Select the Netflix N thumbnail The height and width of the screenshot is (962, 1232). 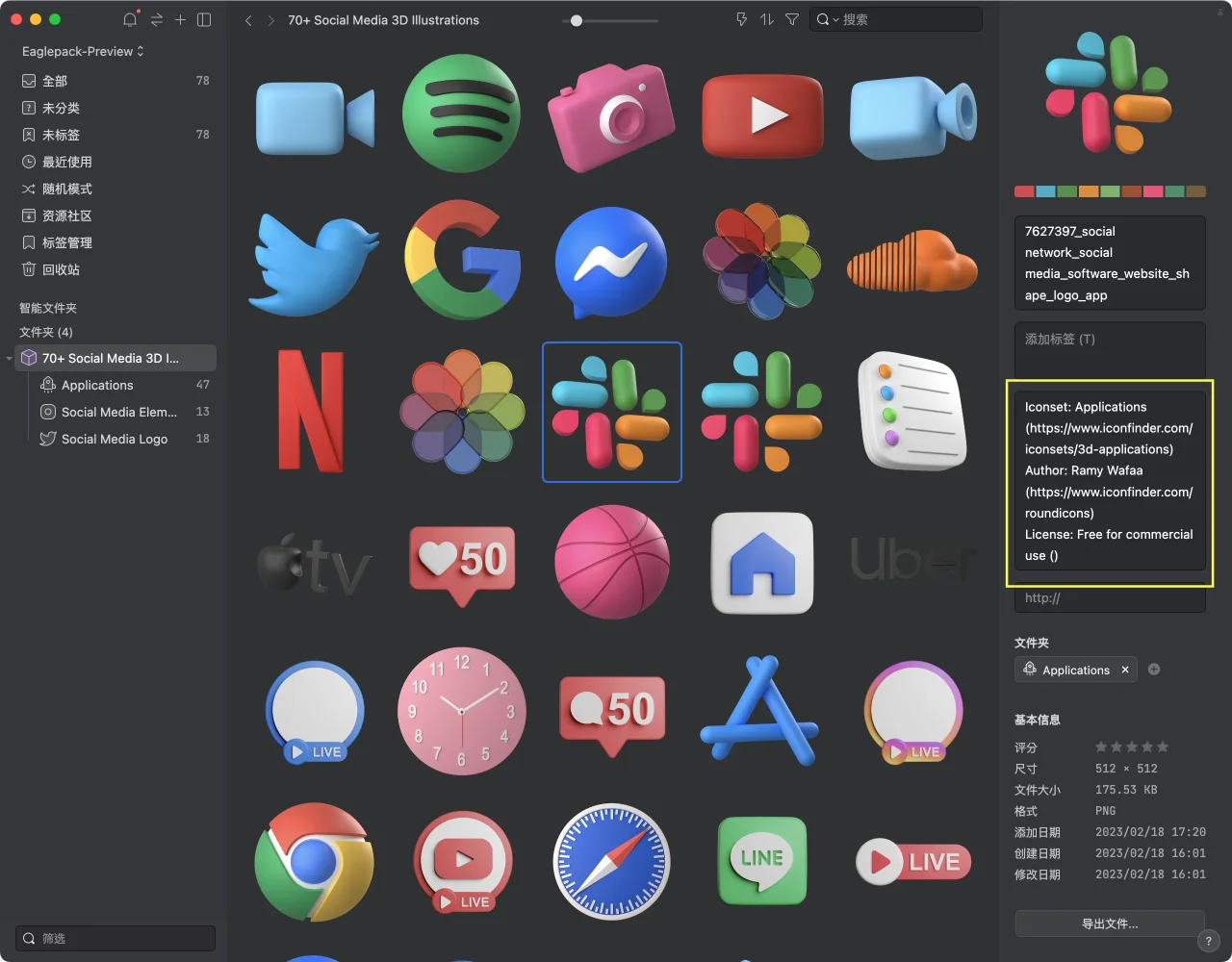click(311, 411)
